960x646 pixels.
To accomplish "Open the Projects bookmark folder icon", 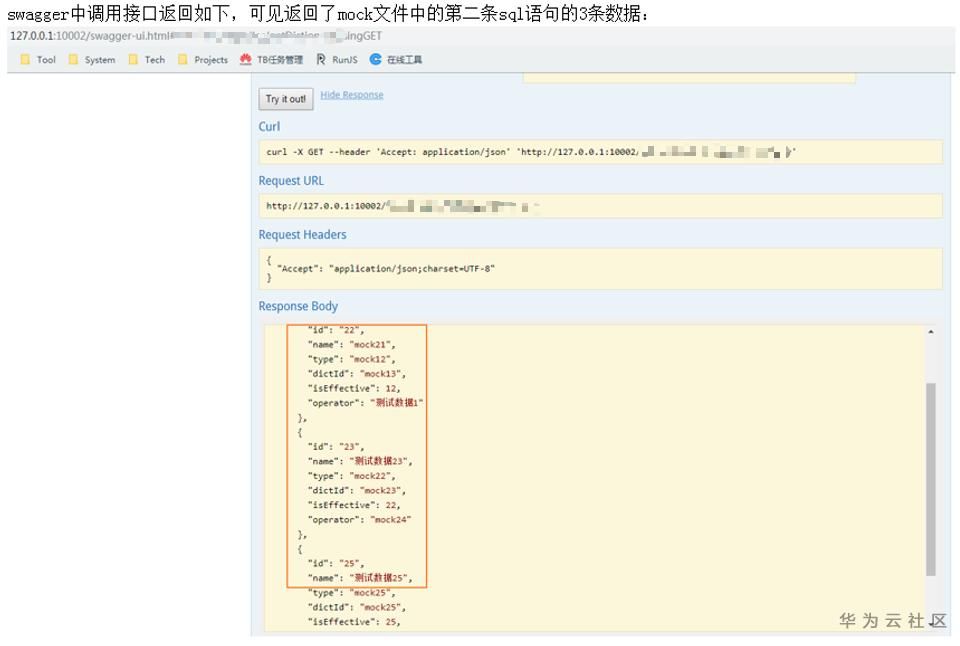I will 182,59.
